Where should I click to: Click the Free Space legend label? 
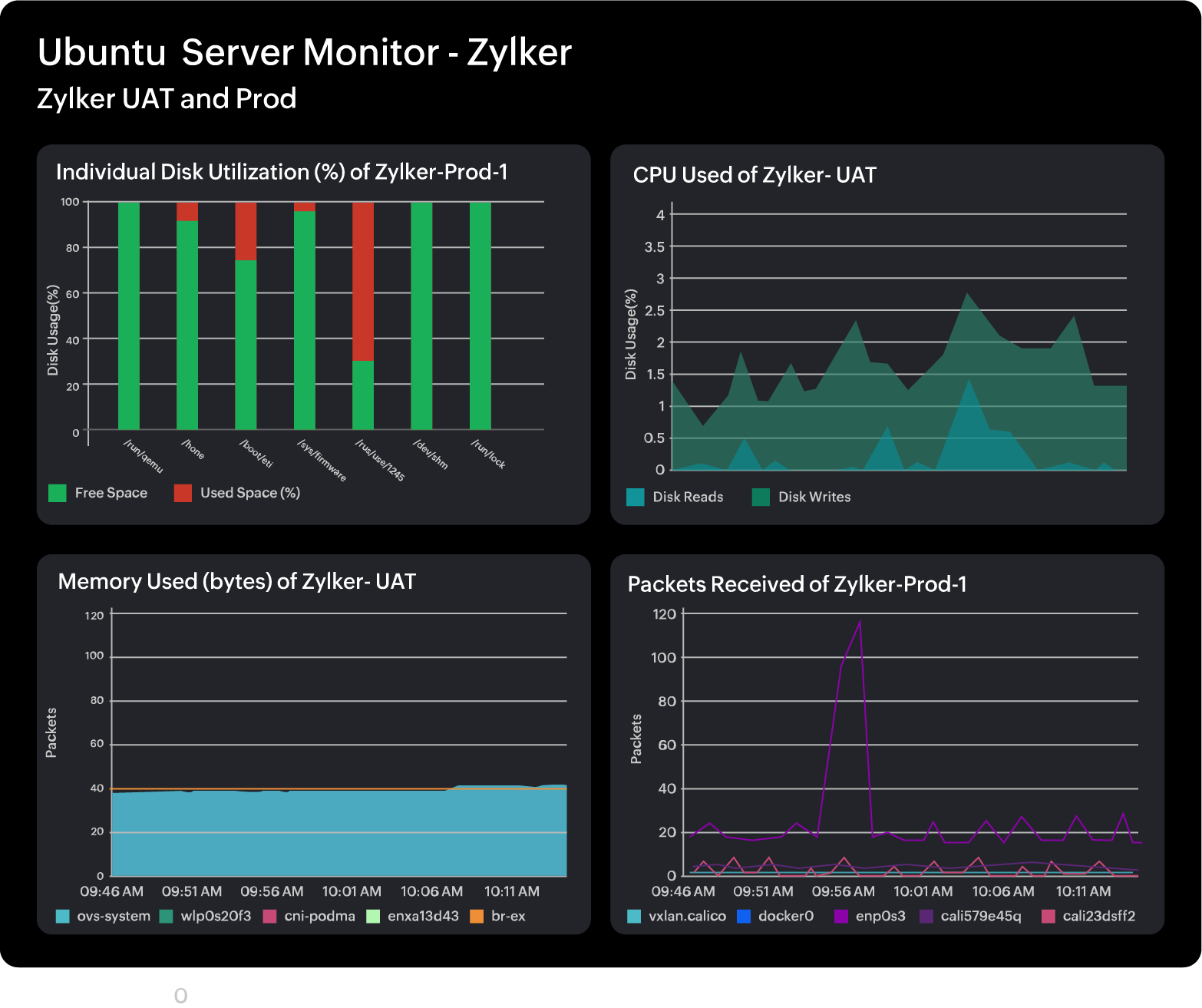click(111, 493)
